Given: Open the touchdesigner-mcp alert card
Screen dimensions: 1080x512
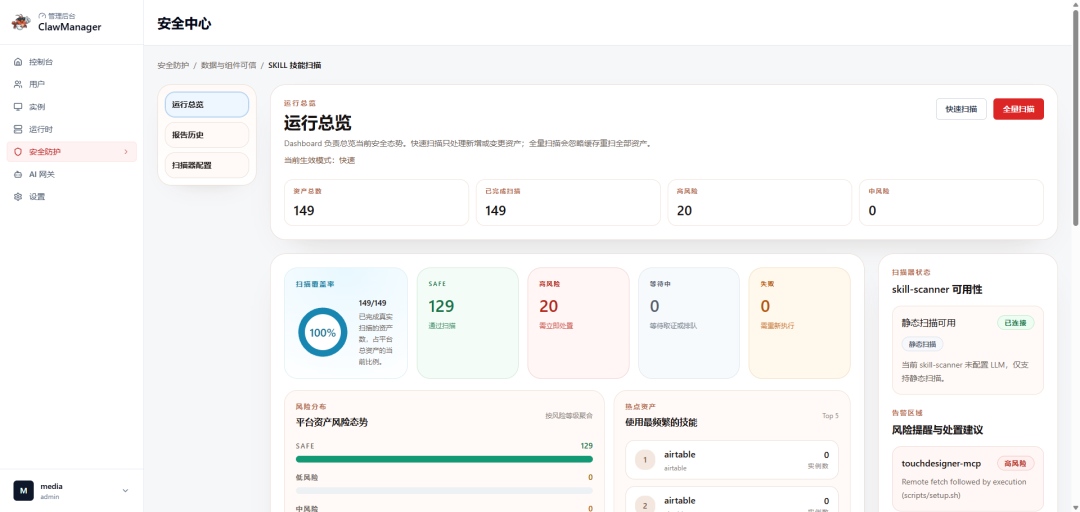Looking at the screenshot, I should (x=968, y=479).
